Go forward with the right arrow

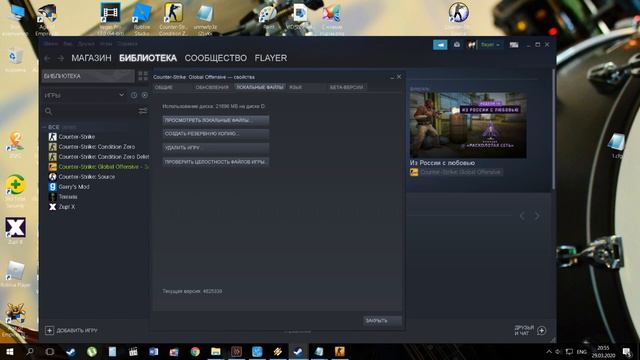pyautogui.click(x=60, y=58)
